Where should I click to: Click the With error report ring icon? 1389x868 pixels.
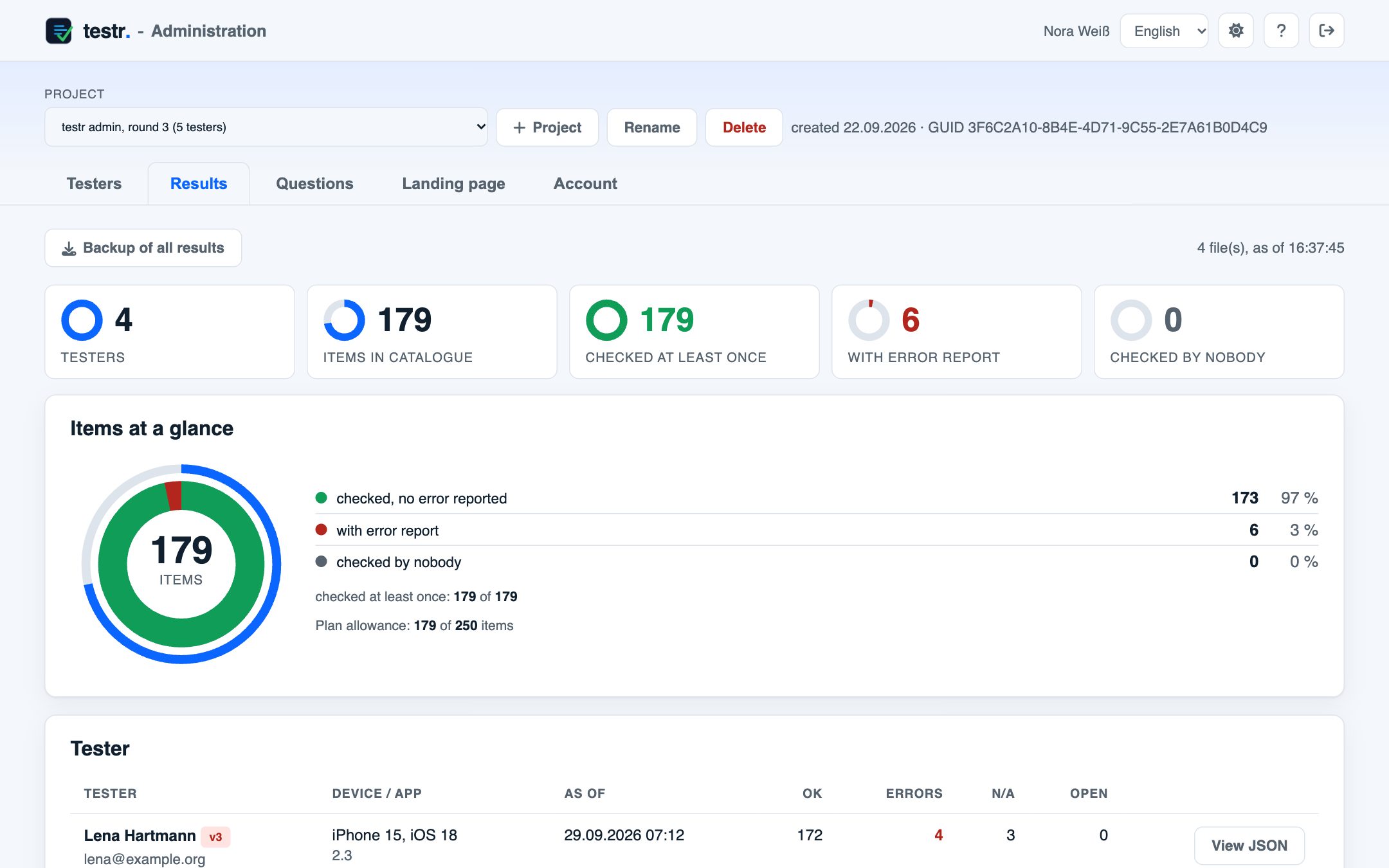[x=869, y=320]
